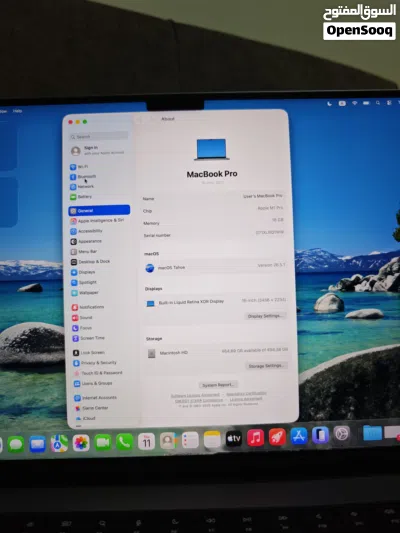The height and width of the screenshot is (533, 400).
Task: Open Users & Groups settings
Action: pyautogui.click(x=93, y=383)
